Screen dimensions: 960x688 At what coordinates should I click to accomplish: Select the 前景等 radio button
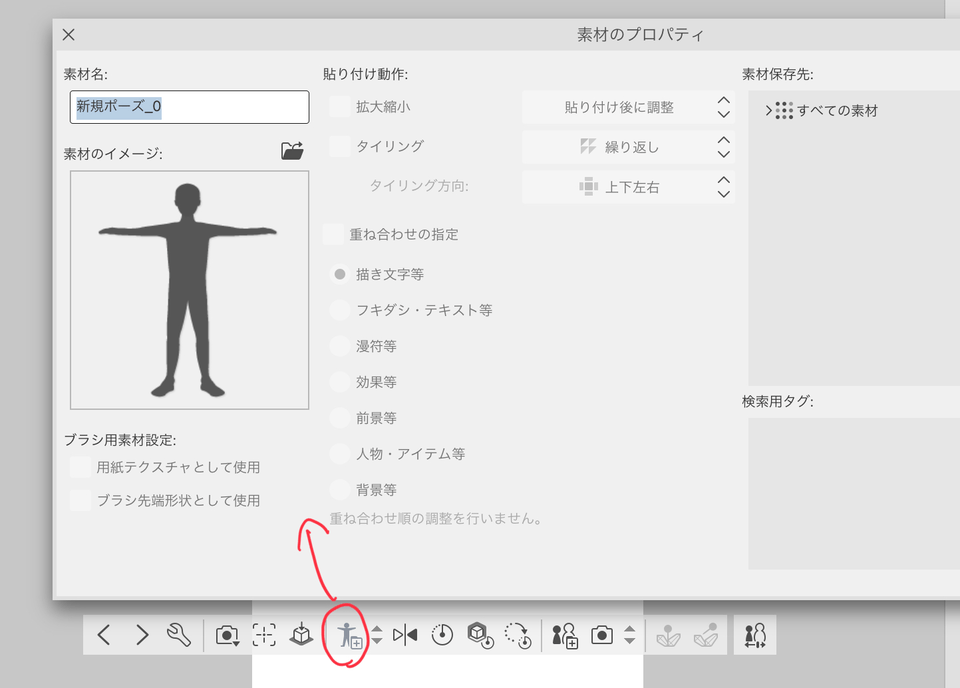(340, 418)
